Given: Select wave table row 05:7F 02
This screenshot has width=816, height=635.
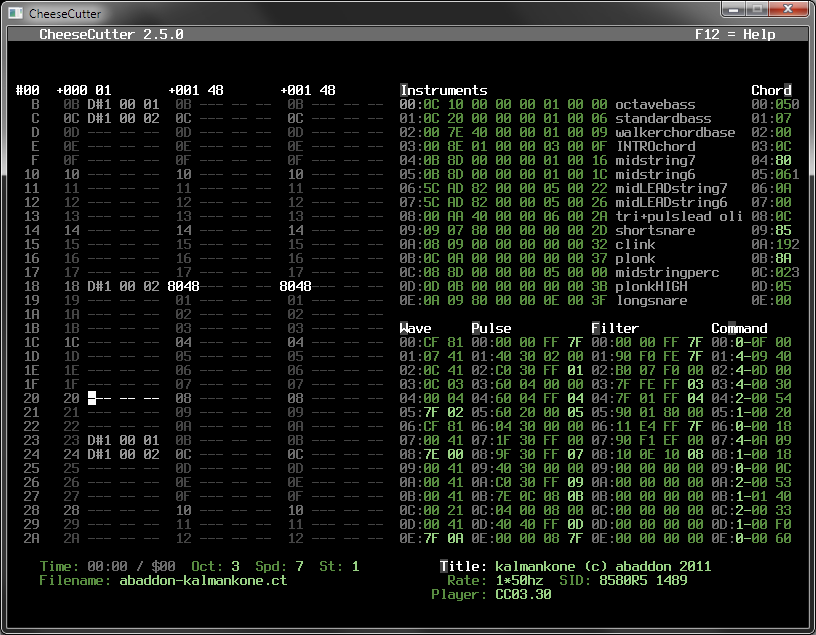Looking at the screenshot, I should pos(431,413).
